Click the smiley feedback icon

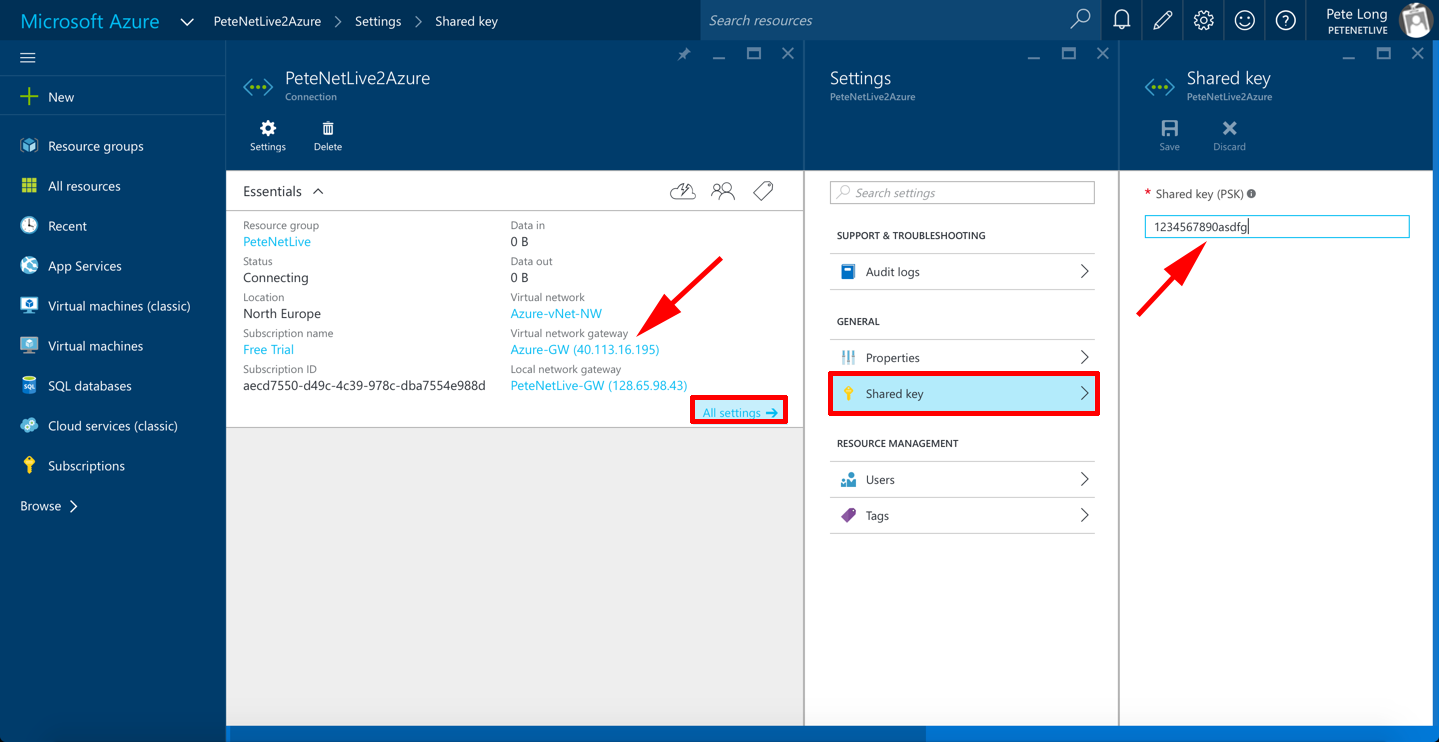pos(1245,20)
